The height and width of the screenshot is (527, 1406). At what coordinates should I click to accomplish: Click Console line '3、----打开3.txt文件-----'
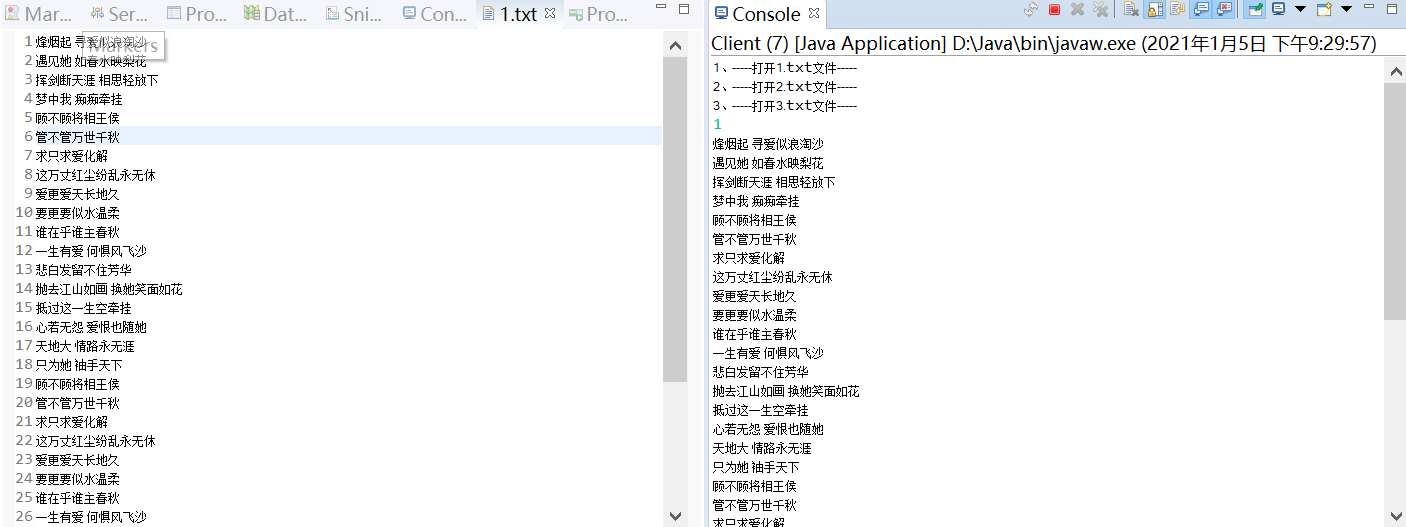tap(785, 106)
